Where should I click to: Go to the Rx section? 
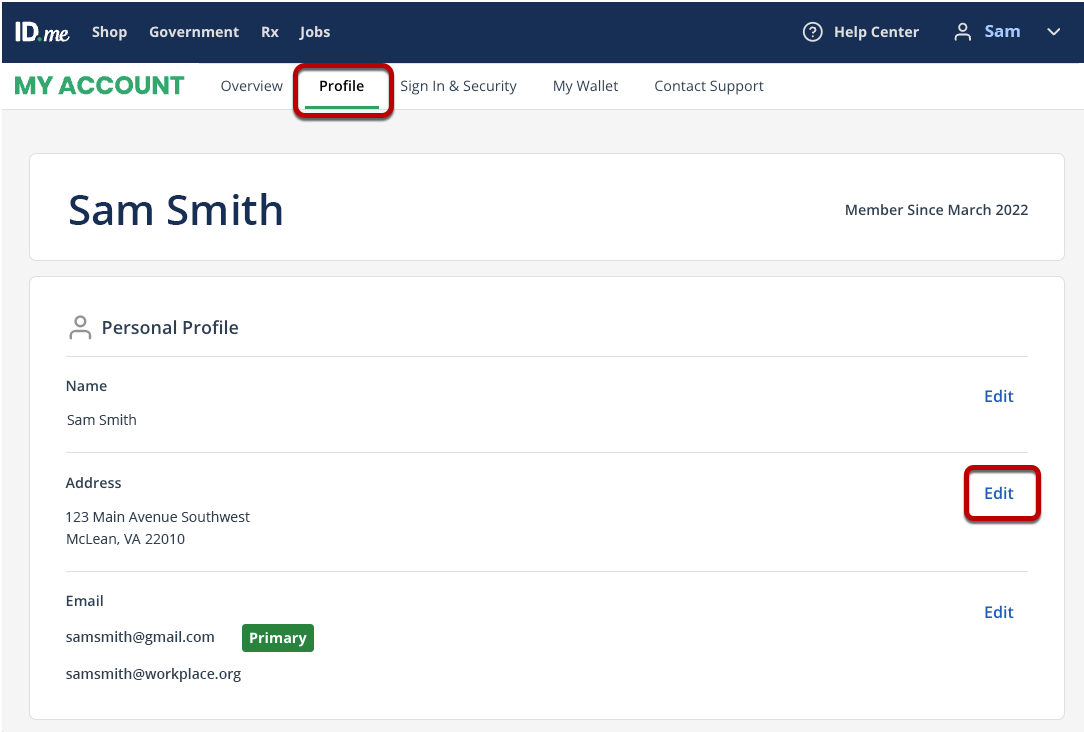[270, 32]
